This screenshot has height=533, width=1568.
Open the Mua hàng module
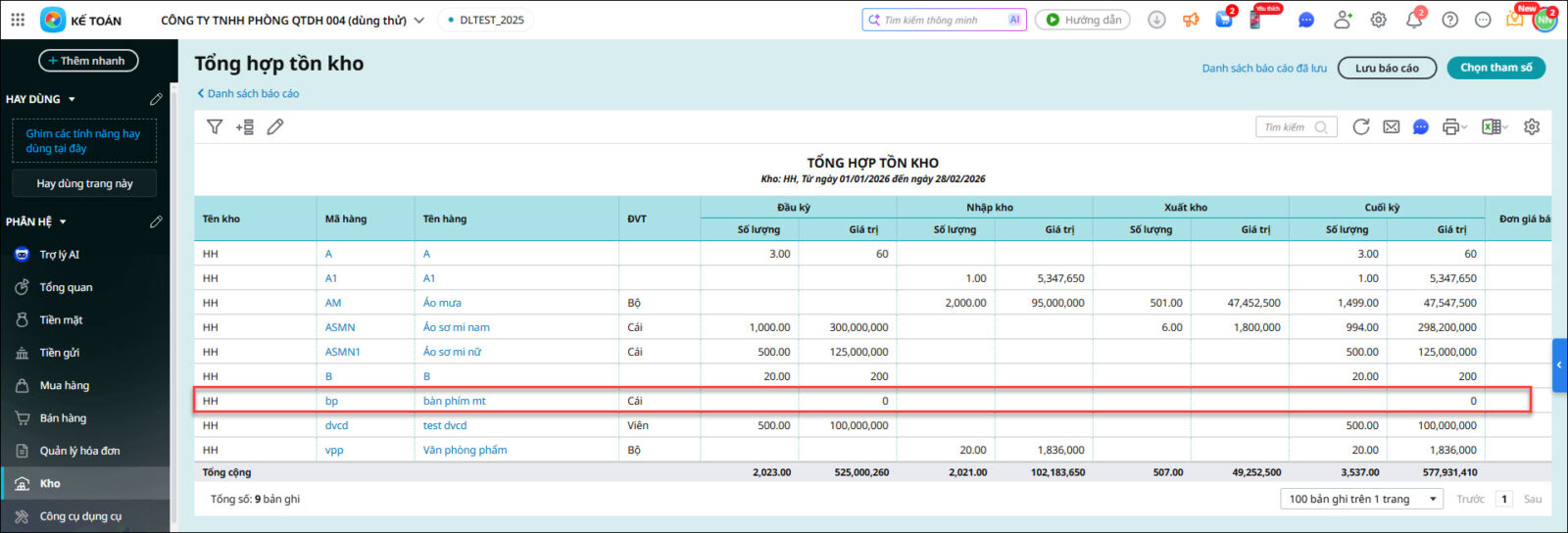tap(64, 385)
